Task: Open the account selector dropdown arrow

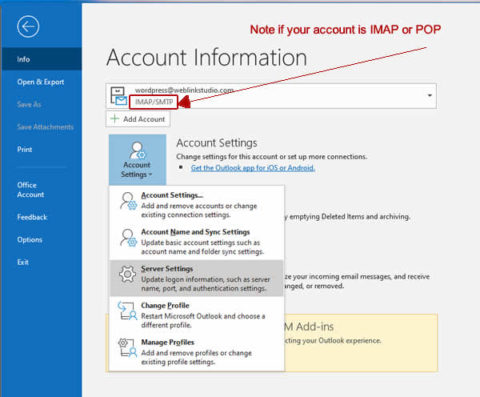Action: [430, 96]
